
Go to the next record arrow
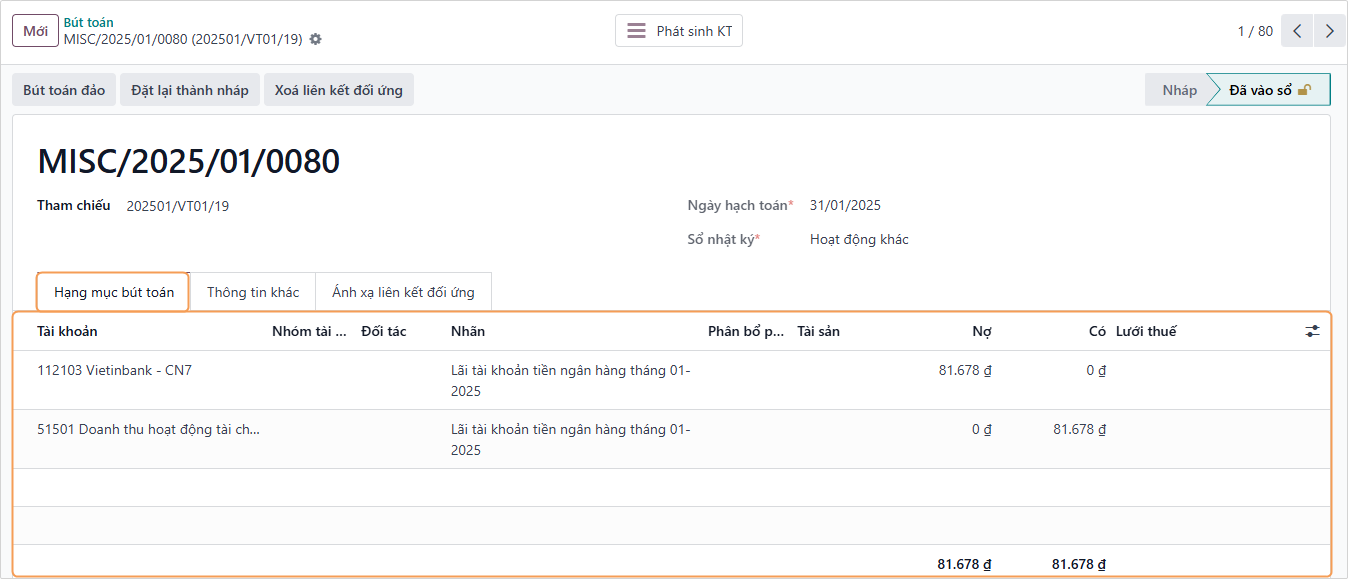point(1330,31)
